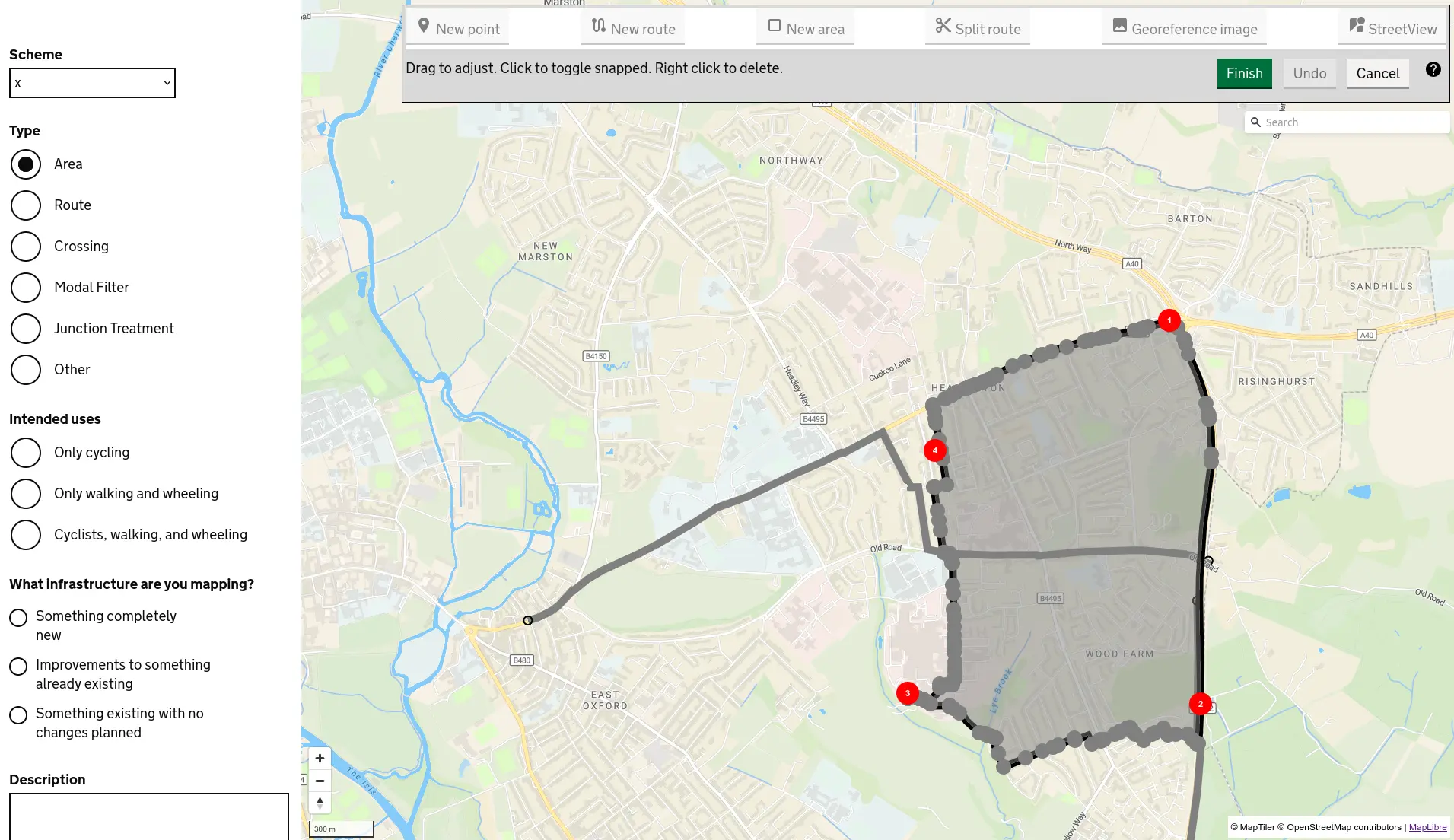The image size is (1454, 840).
Task: Activate the Split route scissors tool
Action: (978, 28)
